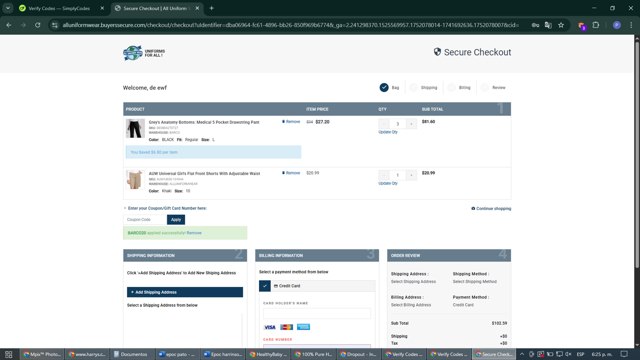Switch to www.harrys.c taskbar window
This screenshot has width=640, height=360.
tap(87, 354)
